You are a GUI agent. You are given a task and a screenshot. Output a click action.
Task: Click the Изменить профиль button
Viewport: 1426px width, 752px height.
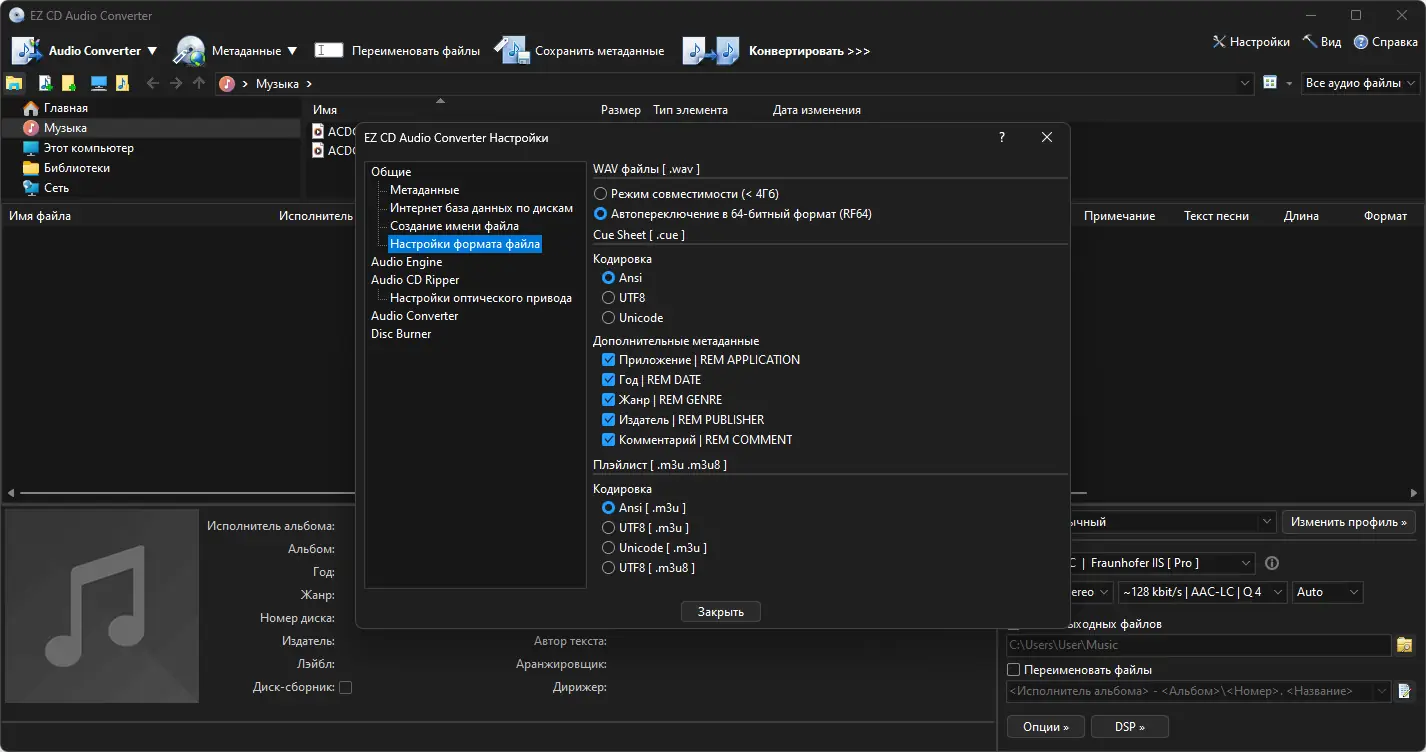coord(1349,522)
